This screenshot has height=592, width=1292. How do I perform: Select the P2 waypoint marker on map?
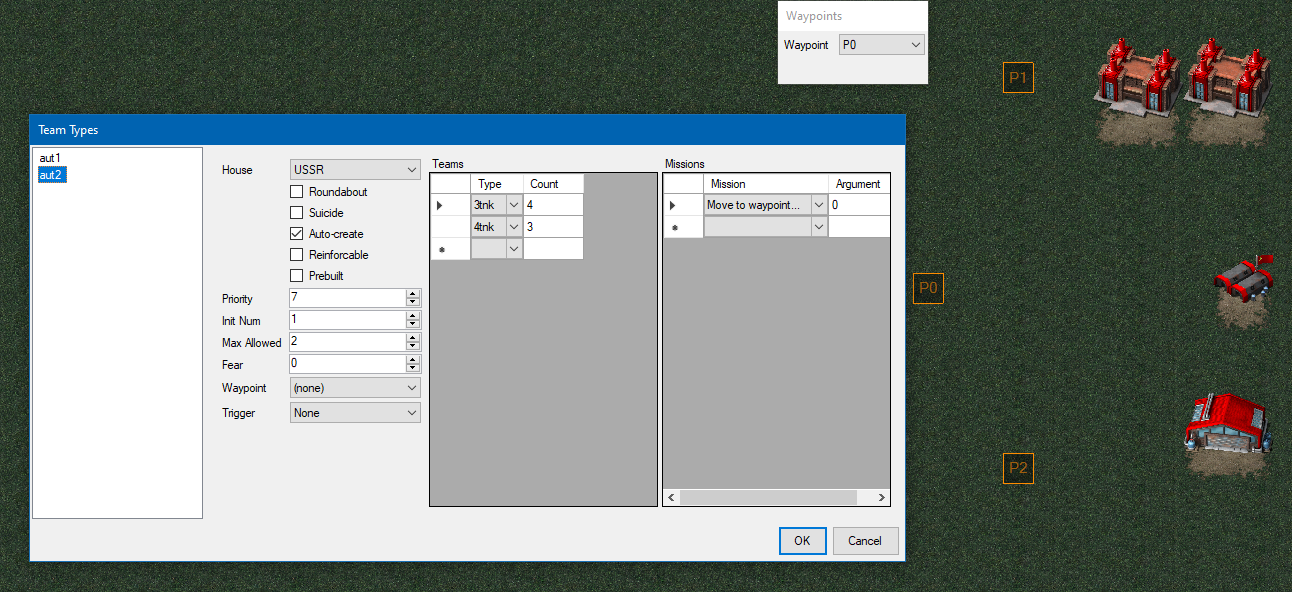(1018, 468)
